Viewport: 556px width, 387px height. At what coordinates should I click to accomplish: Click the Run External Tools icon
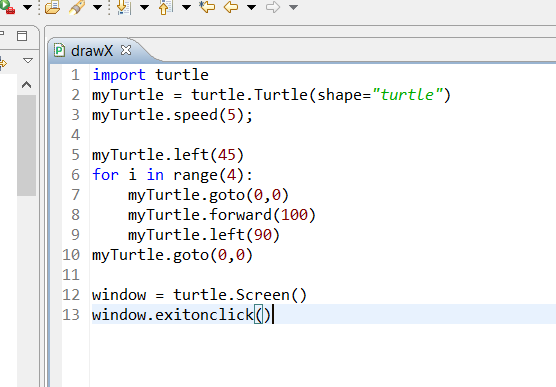pyautogui.click(x=7, y=7)
